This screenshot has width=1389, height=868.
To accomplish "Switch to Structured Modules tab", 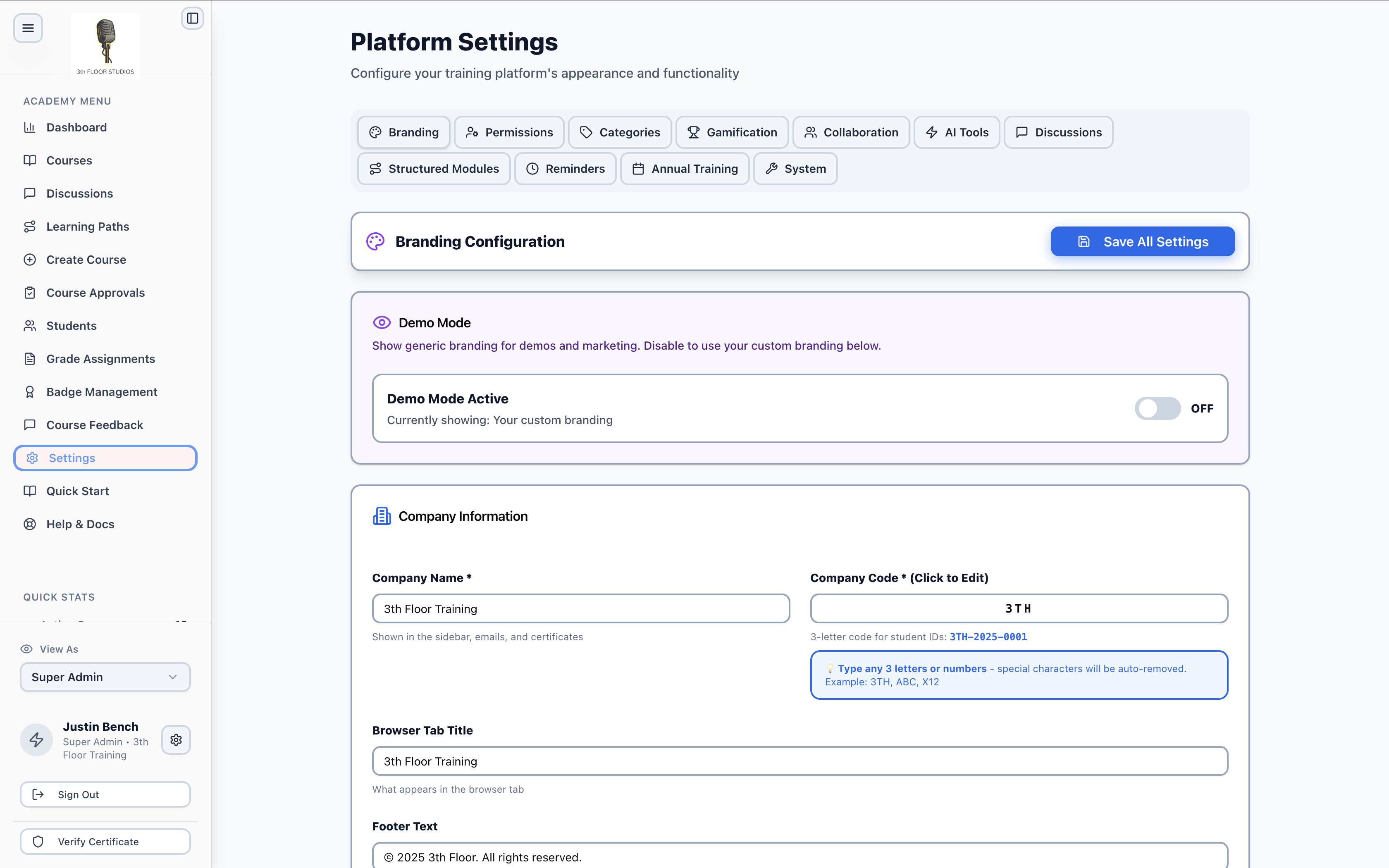I will coord(434,169).
